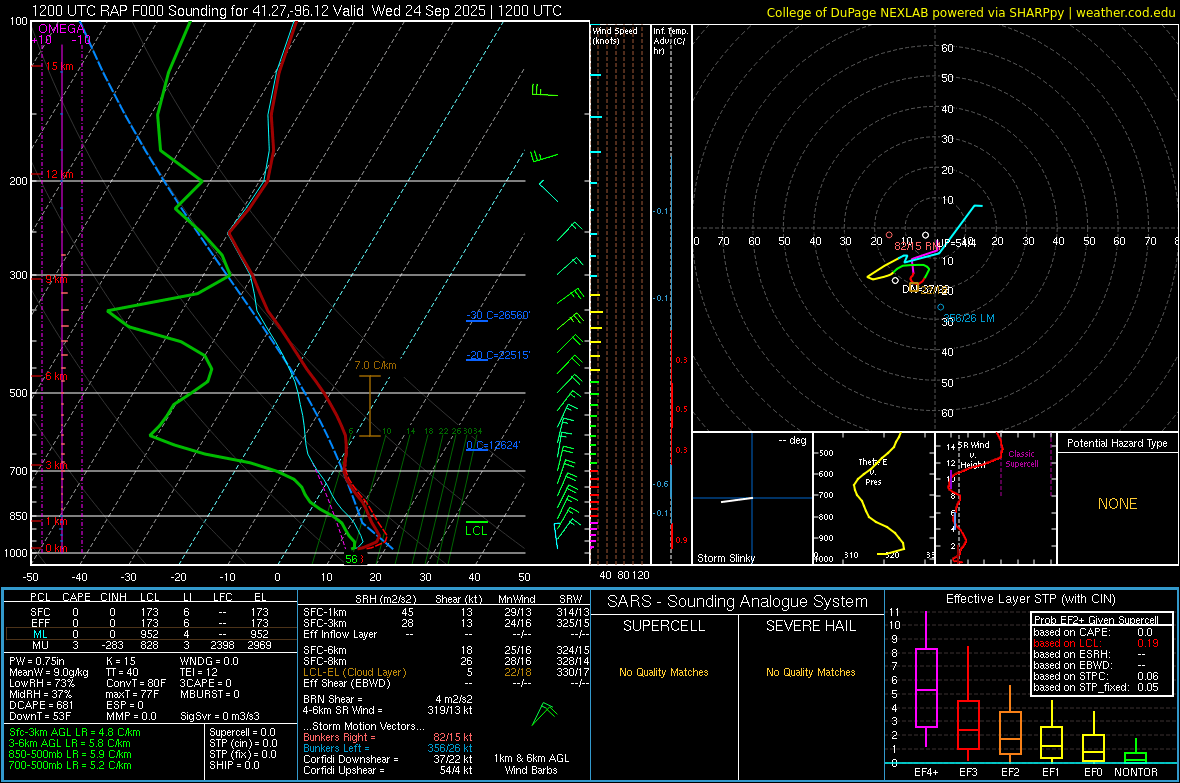The image size is (1180, 783).
Task: Click the 356/26 LM hodograph label
Action: pyautogui.click(x=969, y=318)
